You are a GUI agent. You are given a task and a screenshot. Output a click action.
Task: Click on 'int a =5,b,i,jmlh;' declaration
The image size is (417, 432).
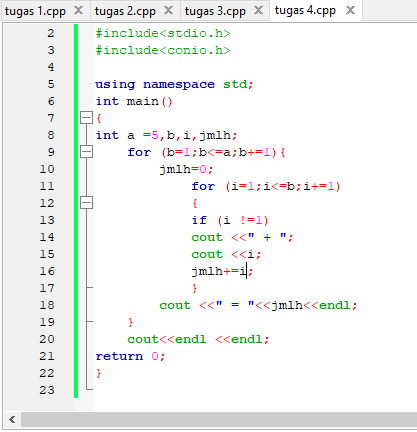[166, 135]
